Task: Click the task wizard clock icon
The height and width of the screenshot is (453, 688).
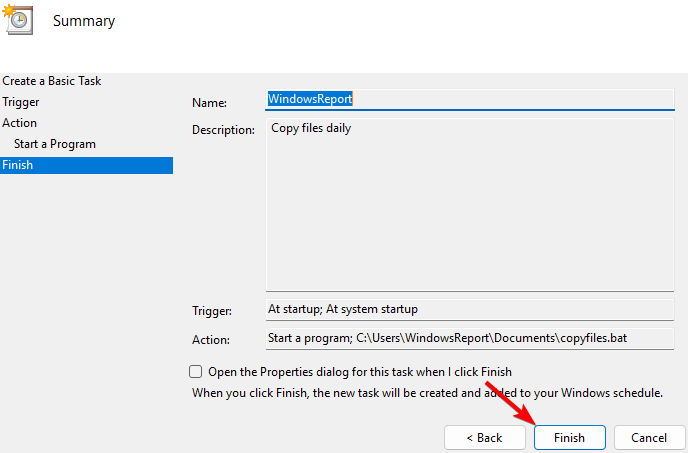Action: [x=19, y=18]
